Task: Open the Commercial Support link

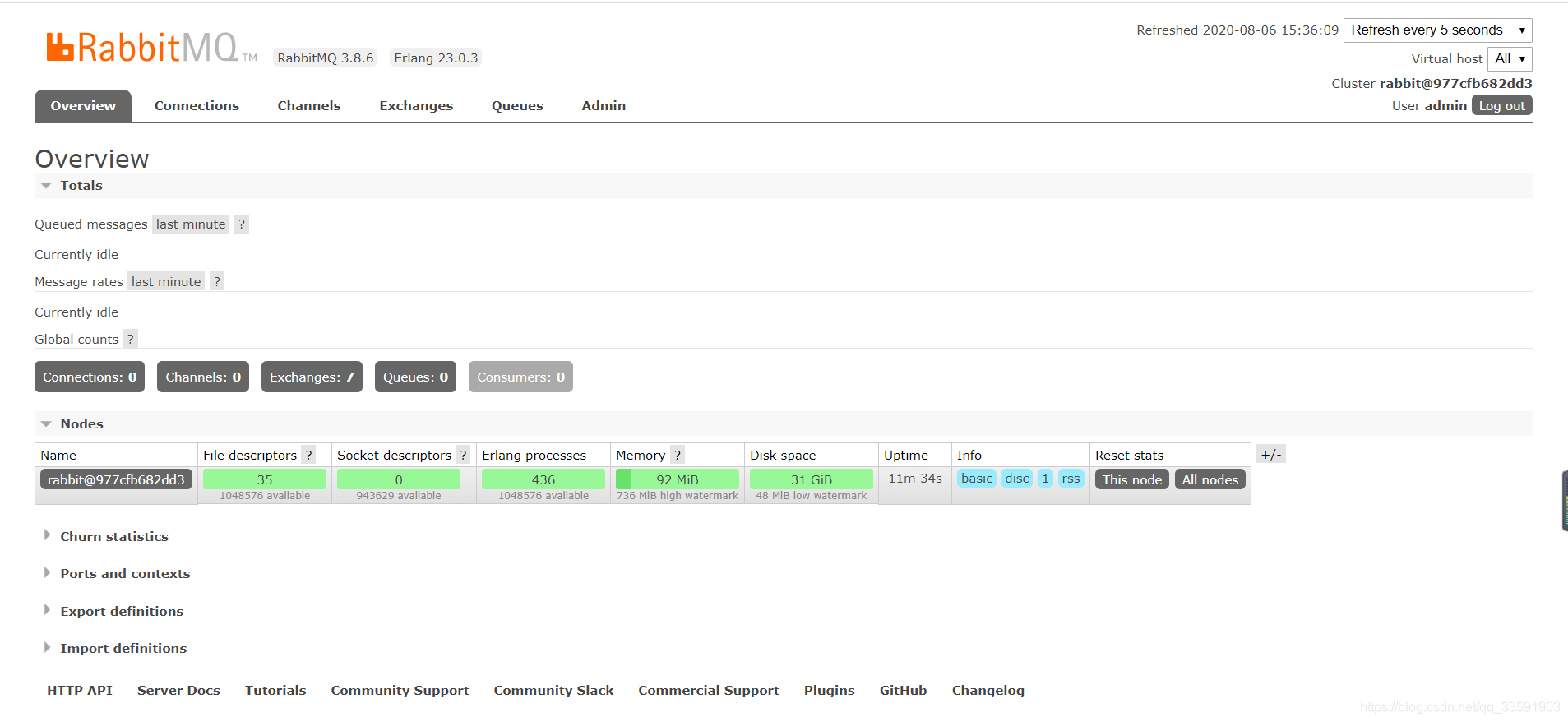Action: 709,691
